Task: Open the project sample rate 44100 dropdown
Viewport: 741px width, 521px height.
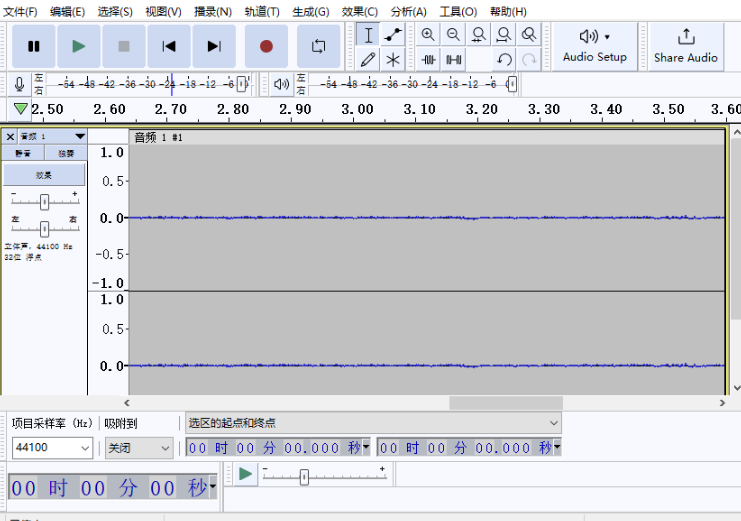Action: point(52,447)
